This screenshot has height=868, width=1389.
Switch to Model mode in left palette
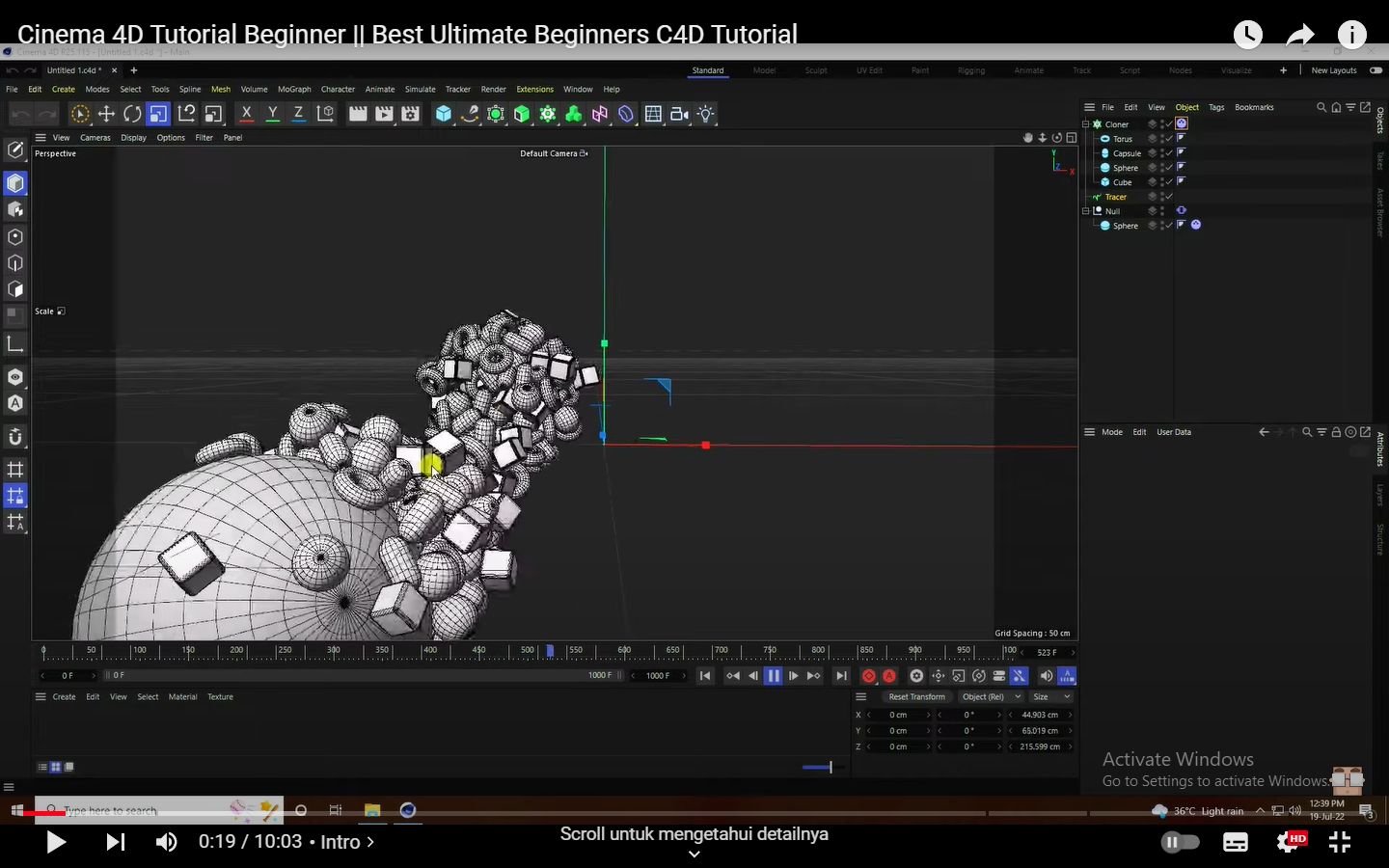[x=15, y=182]
